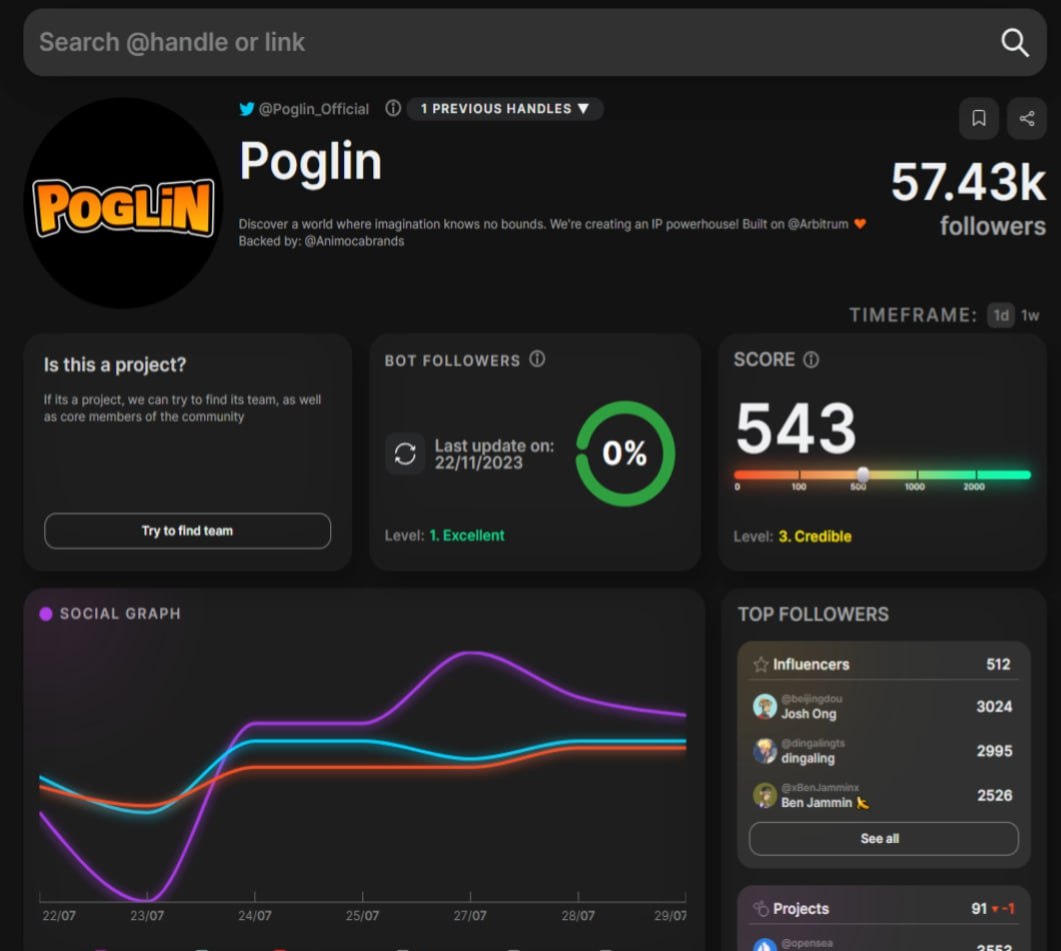Screen dimensions: 1061x951
Task: Click the @Arbitrum mention in bio
Action: point(817,224)
